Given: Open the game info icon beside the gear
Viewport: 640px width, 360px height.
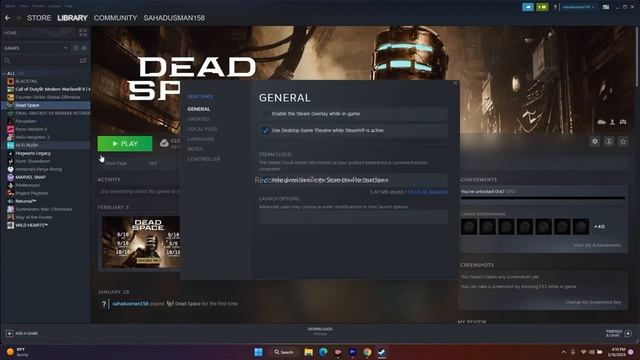Looking at the screenshot, I should pyautogui.click(x=609, y=141).
